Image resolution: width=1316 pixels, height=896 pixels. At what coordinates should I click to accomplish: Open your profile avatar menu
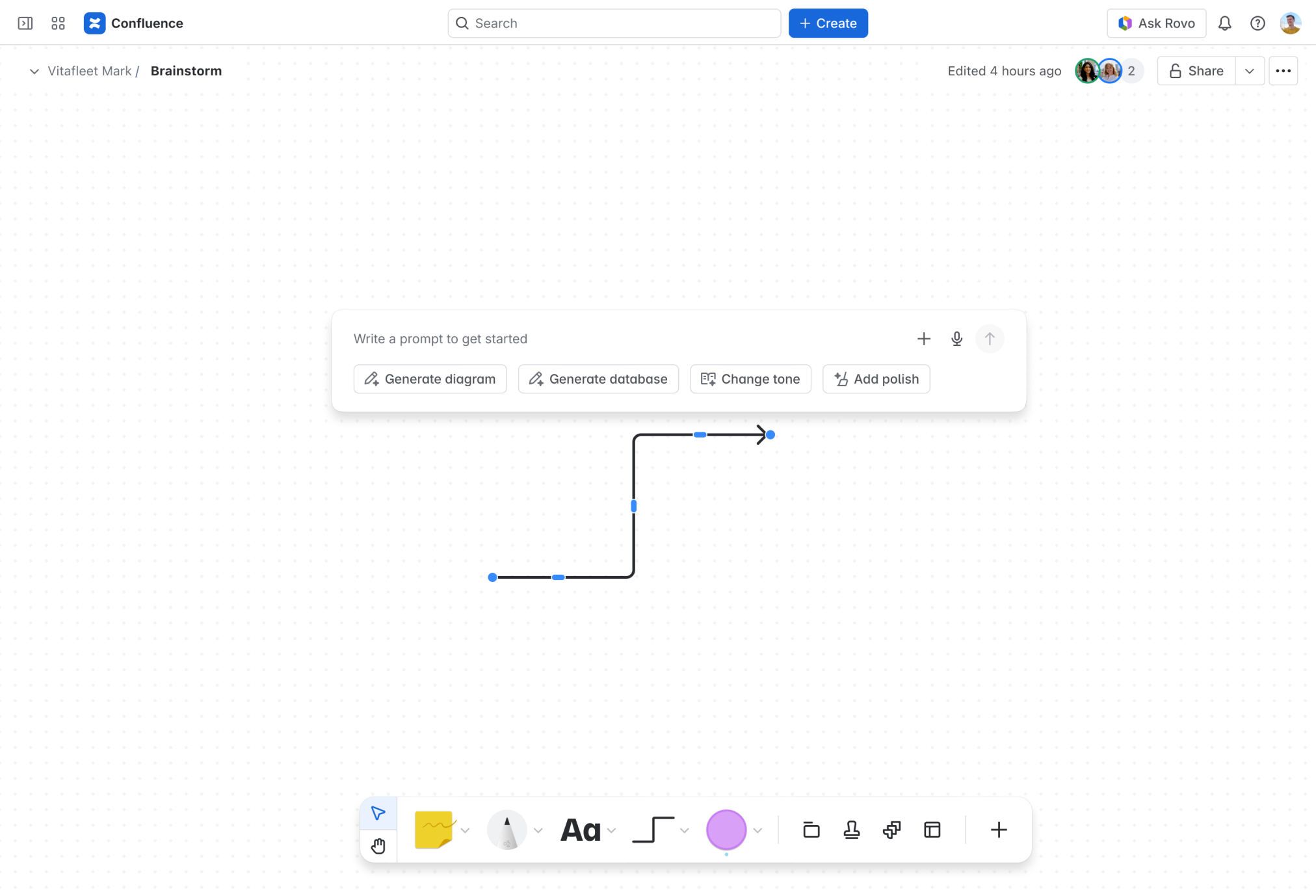coord(1290,23)
